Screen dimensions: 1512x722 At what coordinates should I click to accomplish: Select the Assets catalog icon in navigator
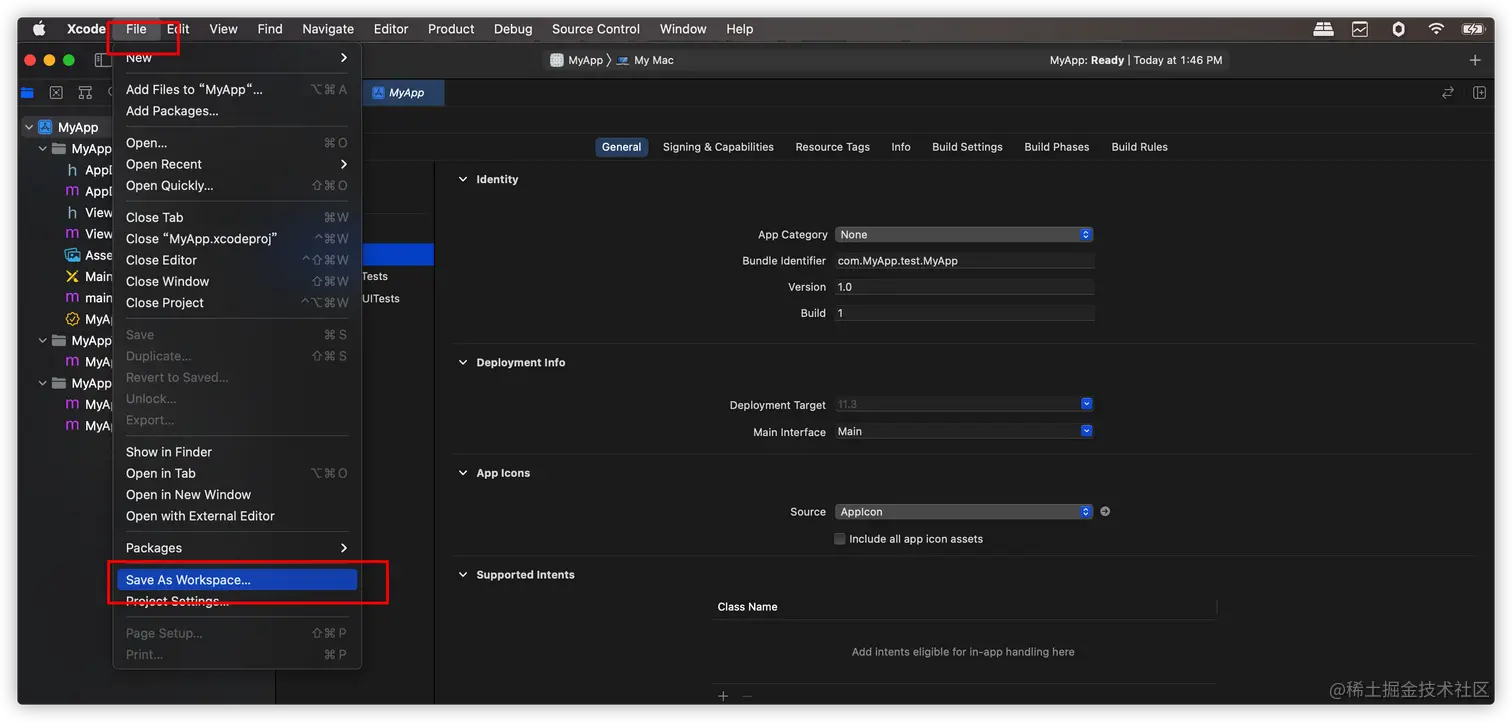point(72,255)
